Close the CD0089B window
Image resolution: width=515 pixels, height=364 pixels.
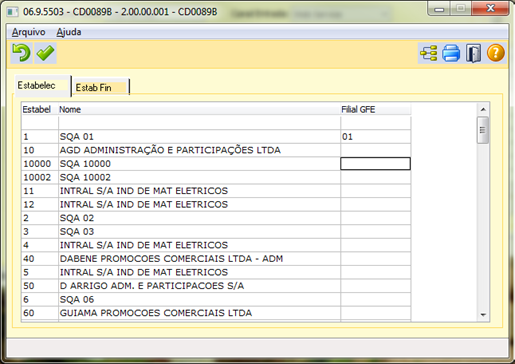pyautogui.click(x=490, y=9)
